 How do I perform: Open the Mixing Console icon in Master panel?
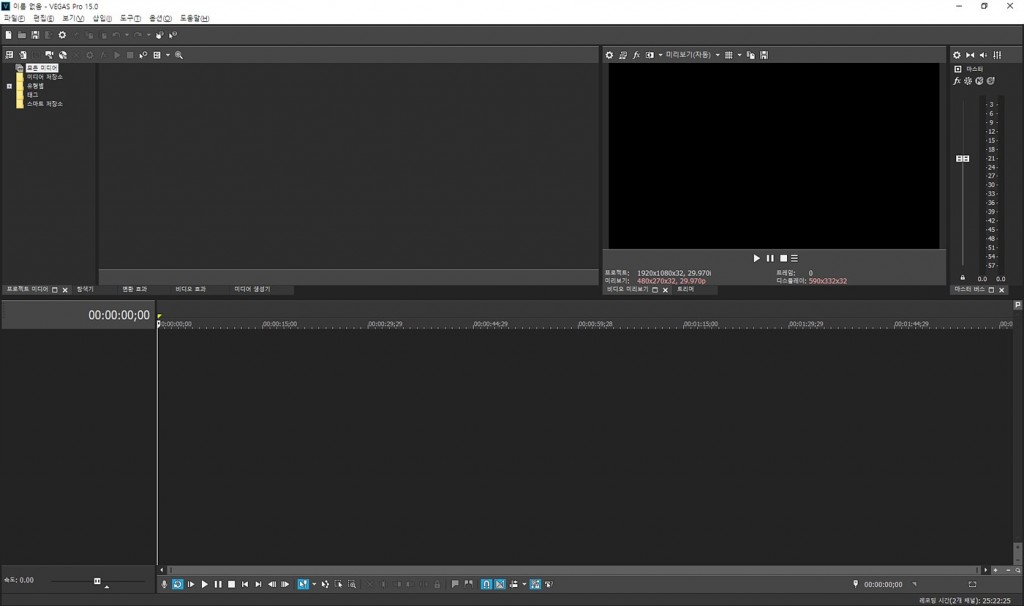pyautogui.click(x=997, y=55)
